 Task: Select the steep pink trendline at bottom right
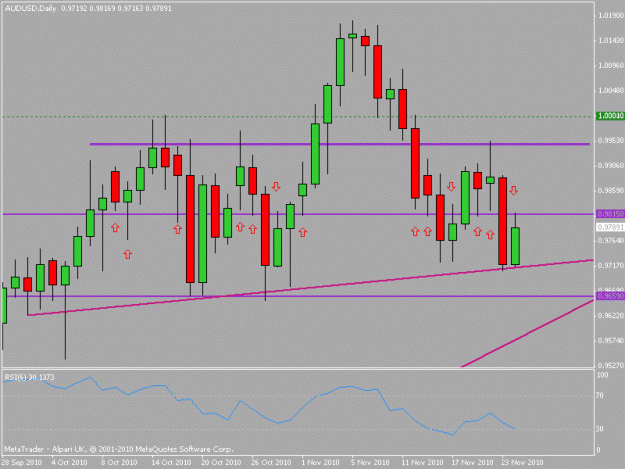click(527, 334)
